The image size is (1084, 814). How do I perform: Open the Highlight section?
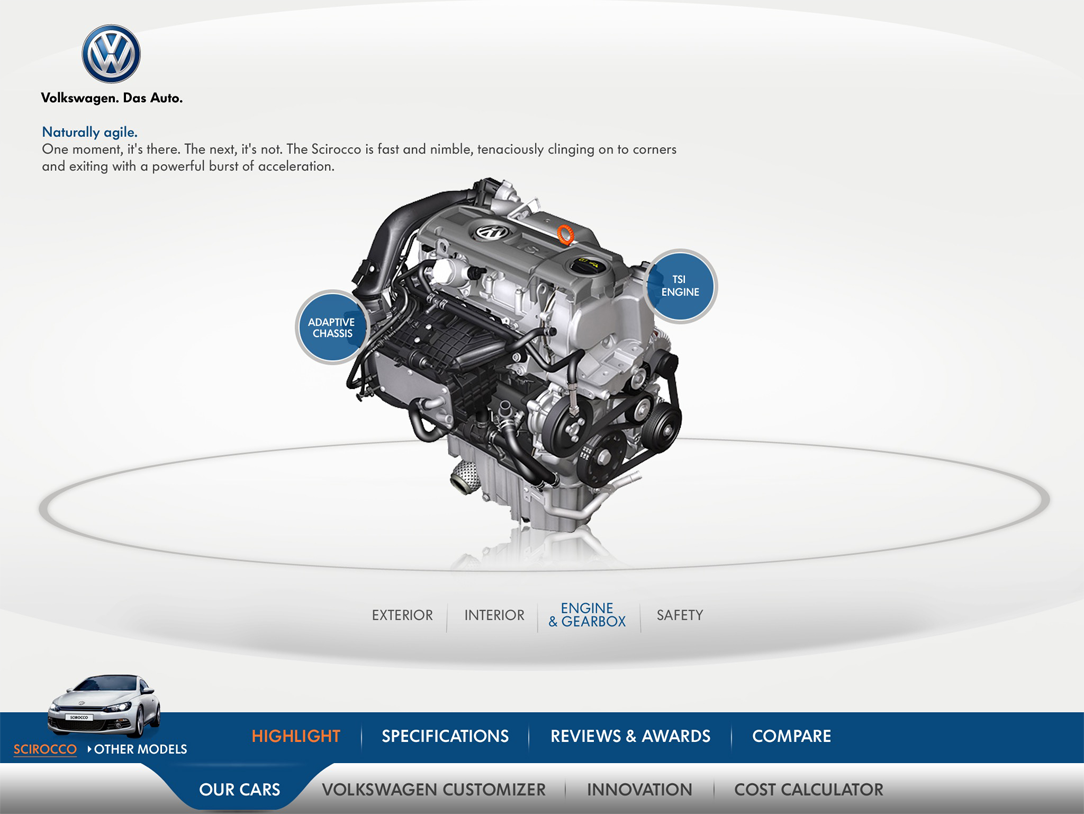pos(296,736)
